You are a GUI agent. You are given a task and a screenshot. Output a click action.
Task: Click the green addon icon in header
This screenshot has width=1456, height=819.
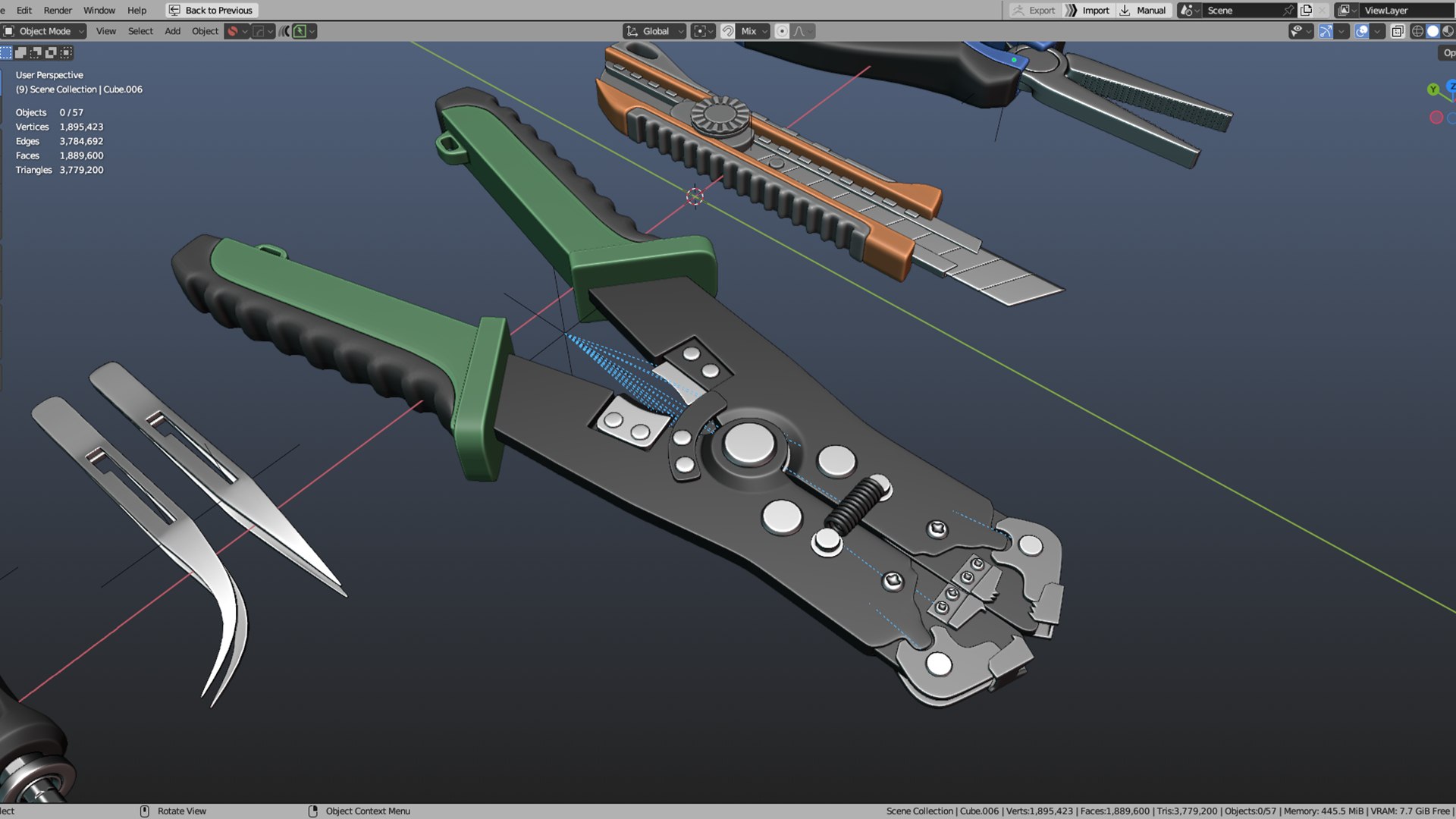300,31
